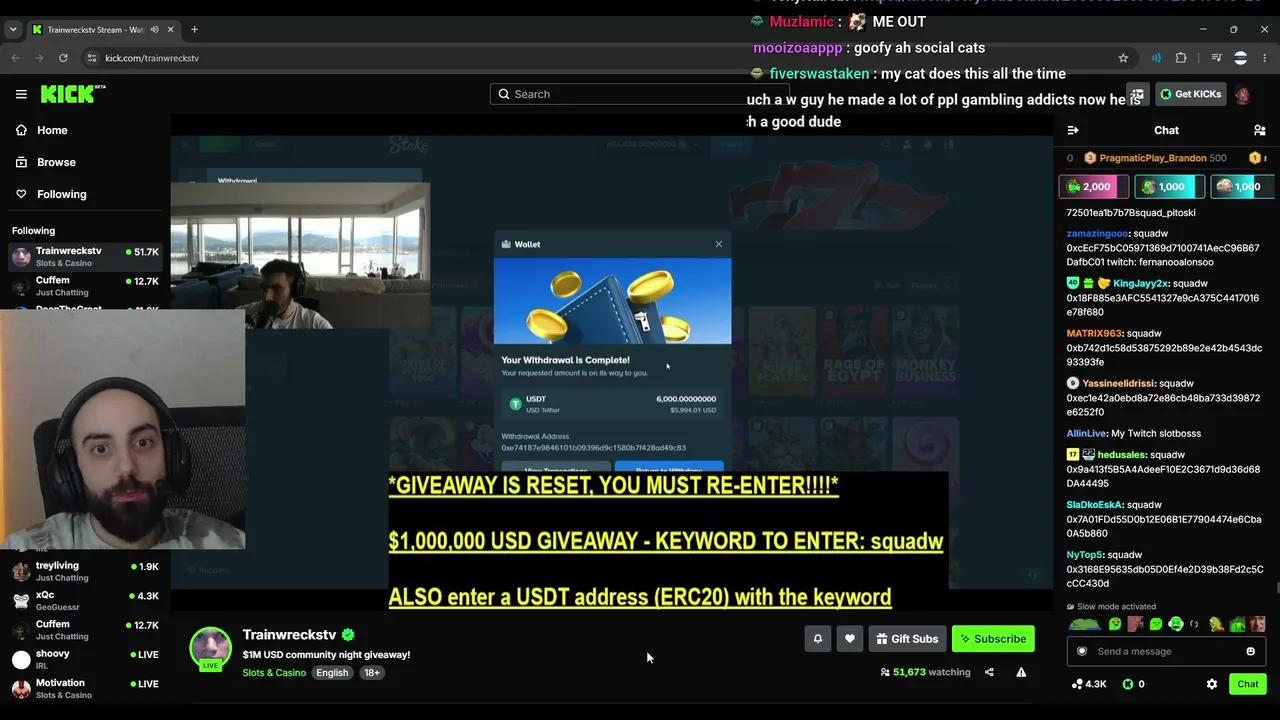
Task: Click the 18+ tag
Action: click(372, 673)
